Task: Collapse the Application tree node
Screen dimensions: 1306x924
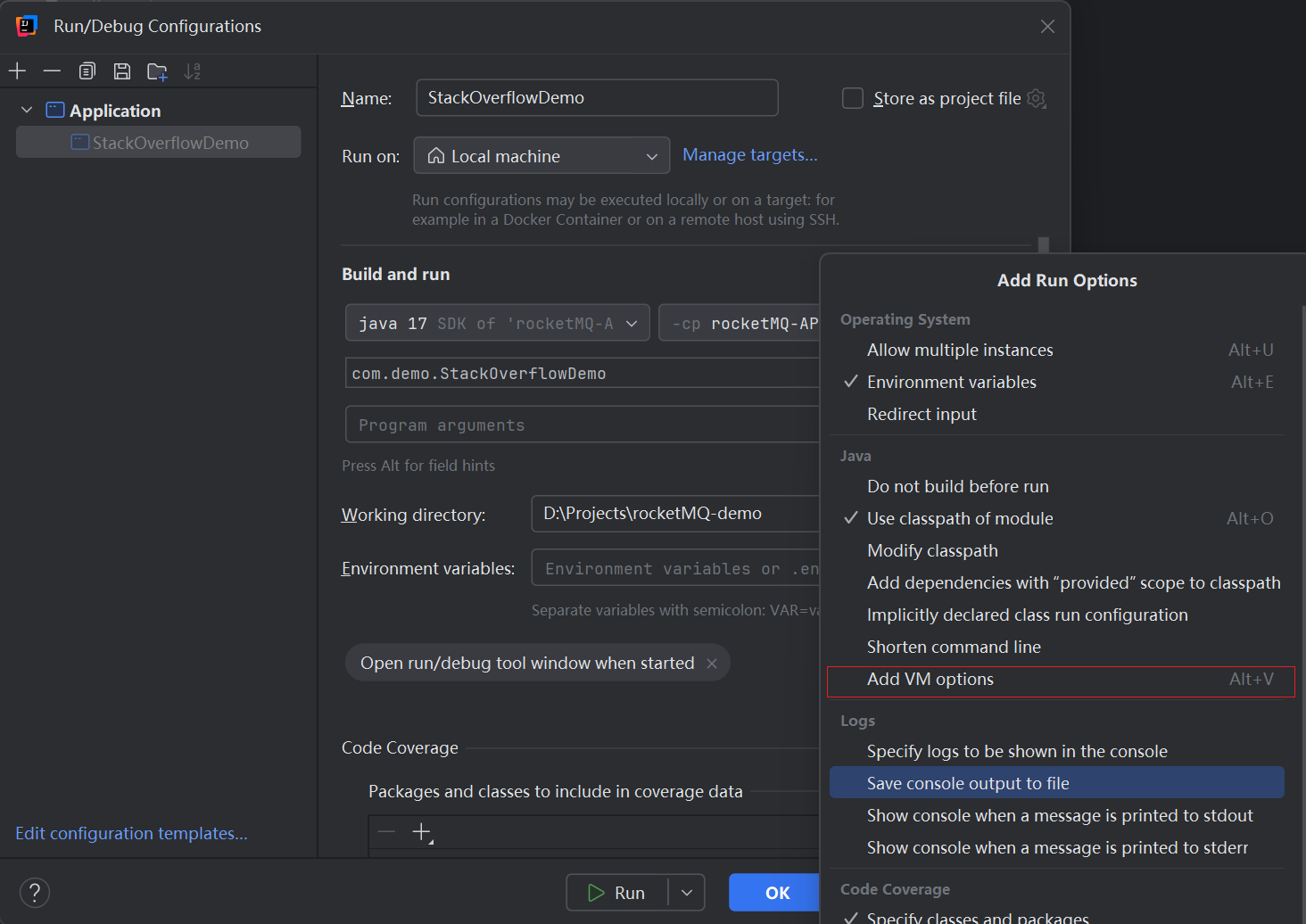Action: click(x=27, y=111)
